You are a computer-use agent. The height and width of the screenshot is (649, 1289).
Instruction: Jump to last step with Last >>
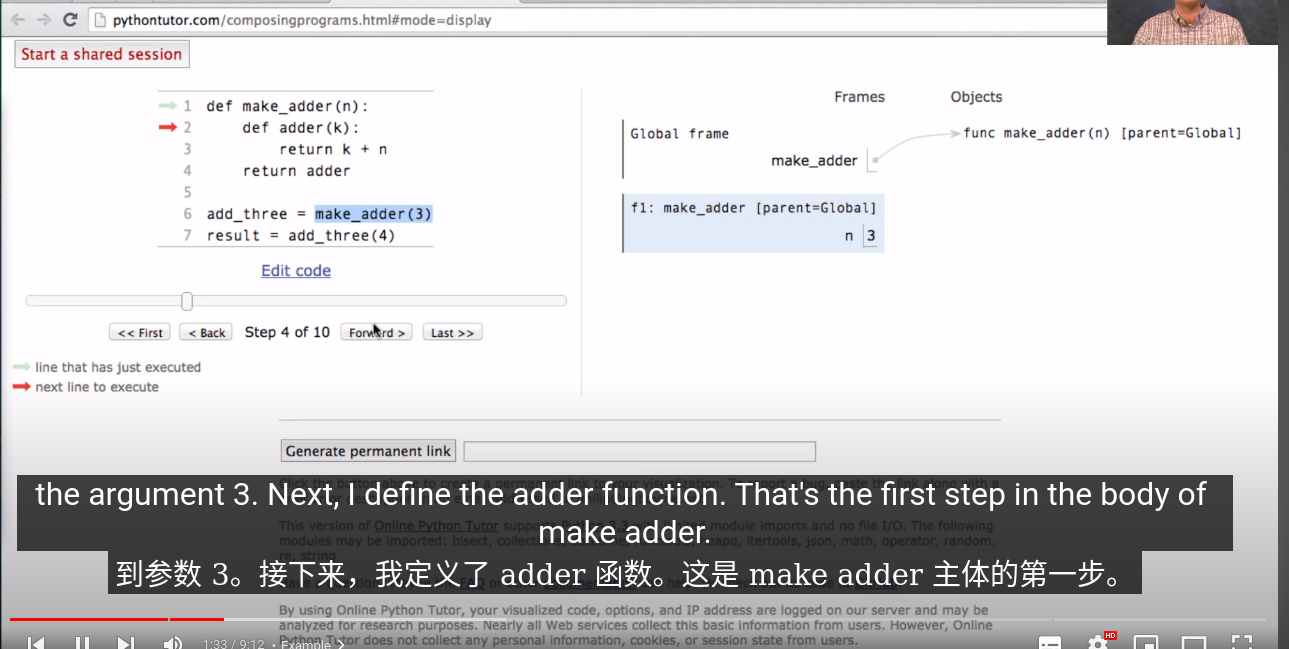tap(452, 333)
